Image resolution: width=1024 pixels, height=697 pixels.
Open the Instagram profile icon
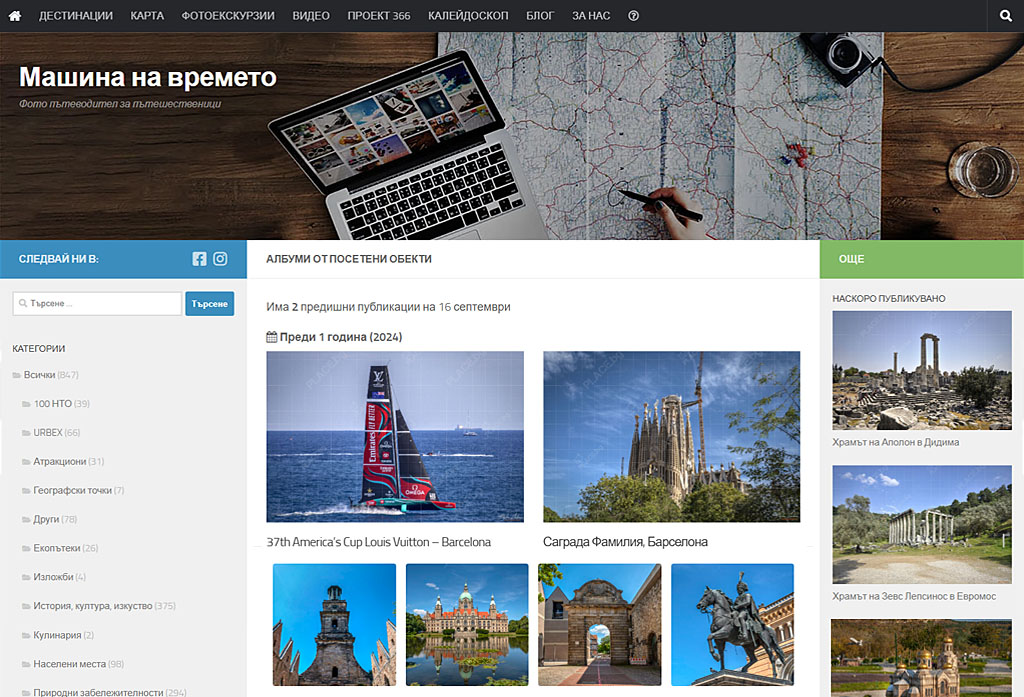[220, 259]
